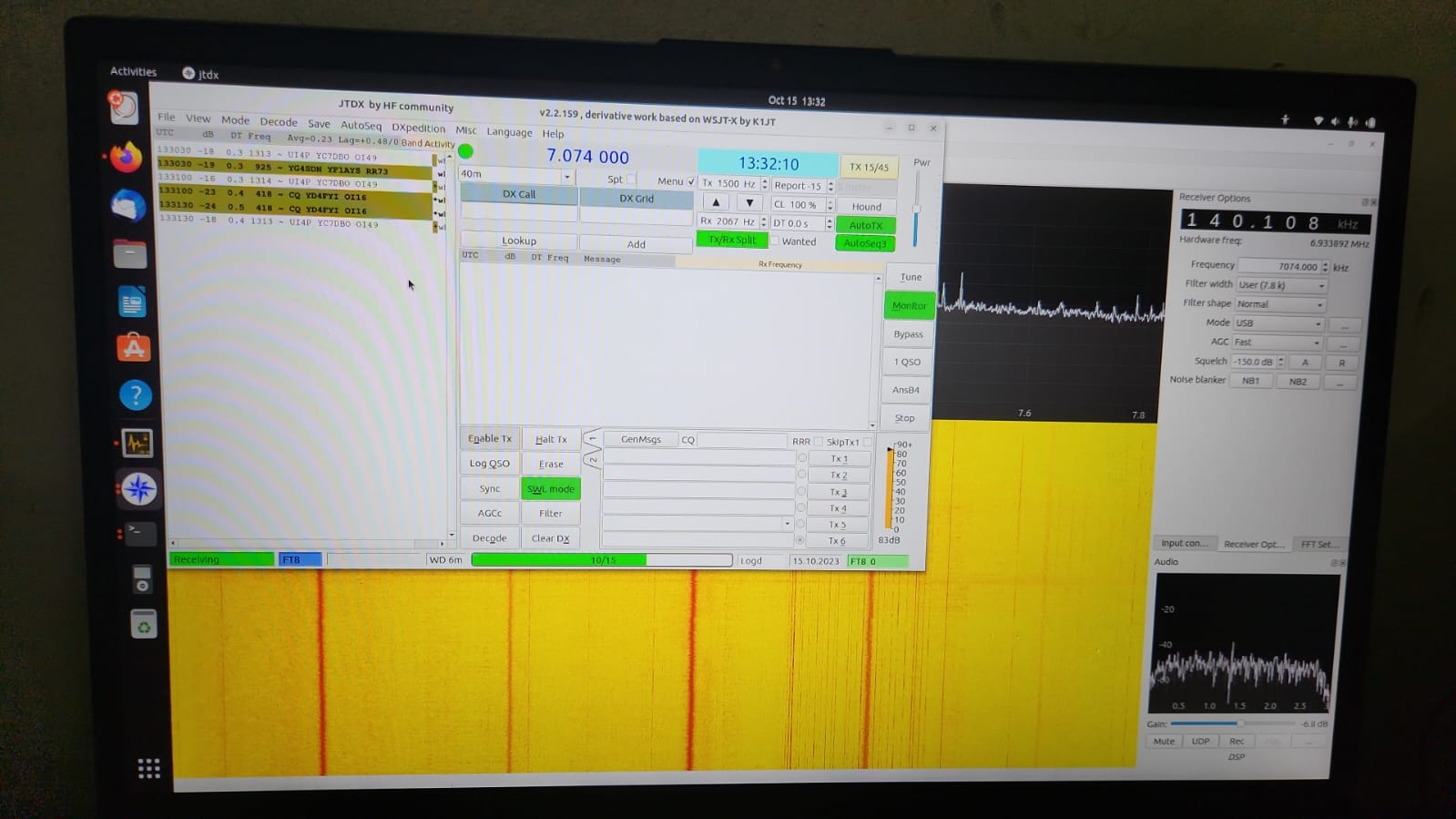This screenshot has height=819, width=1456.
Task: Open the AutoSeq menu
Action: click(x=361, y=126)
